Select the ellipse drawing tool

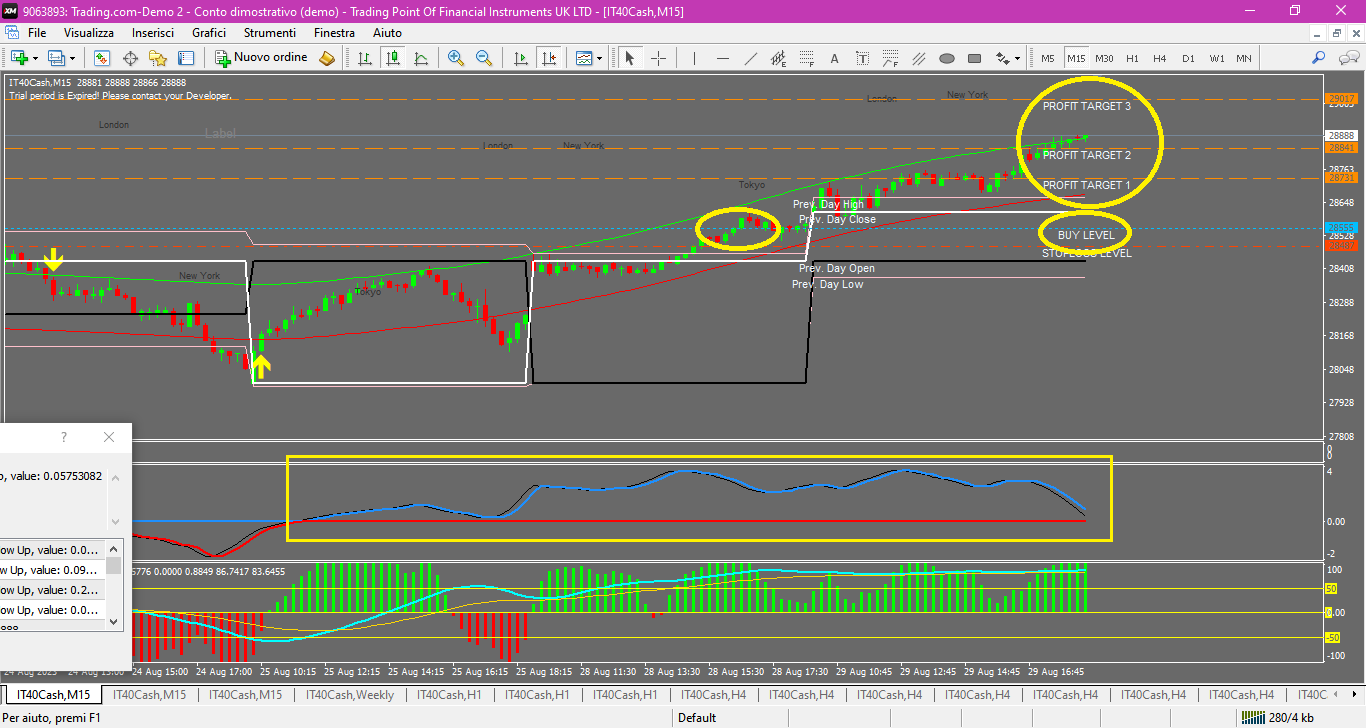tap(946, 58)
